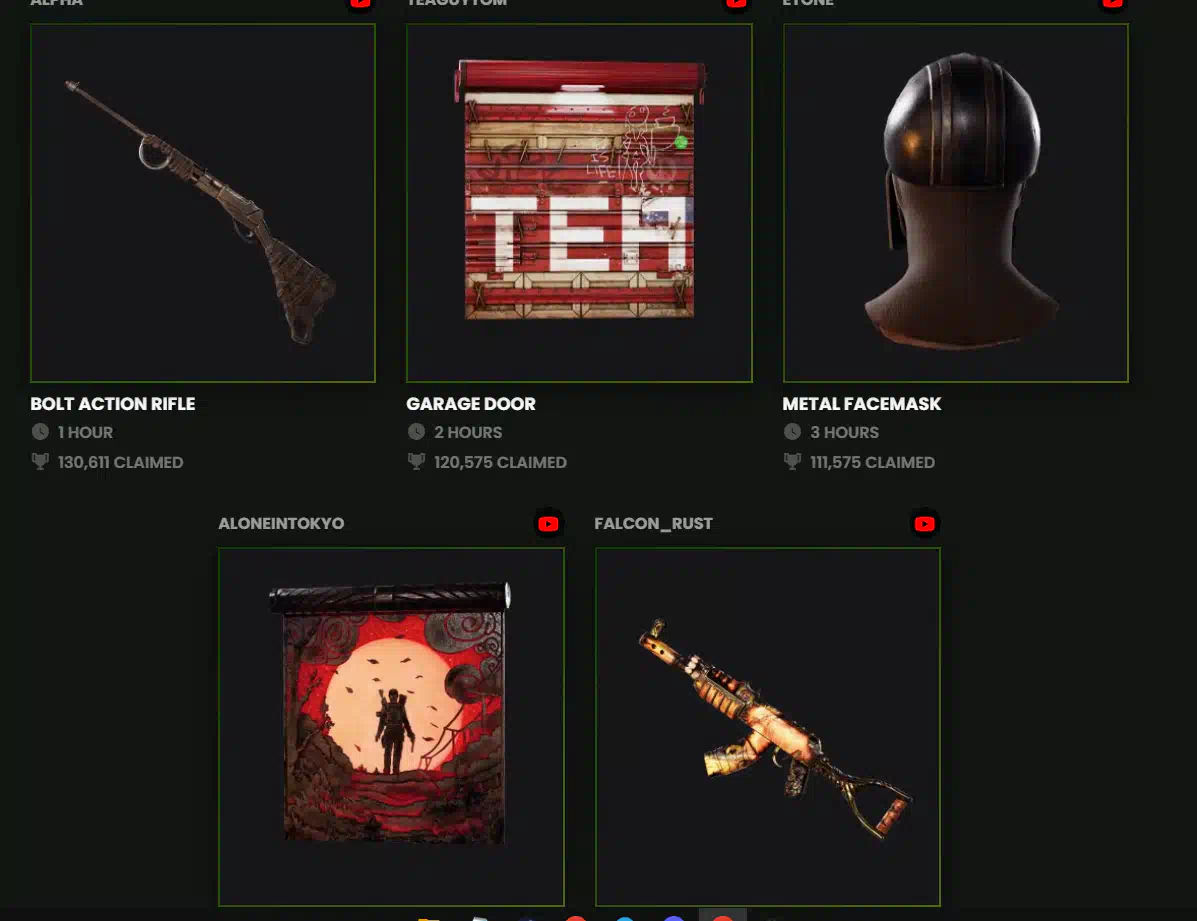Click the trophy icon next to 111,575 CLAIMED
1197x921 pixels.
(792, 461)
